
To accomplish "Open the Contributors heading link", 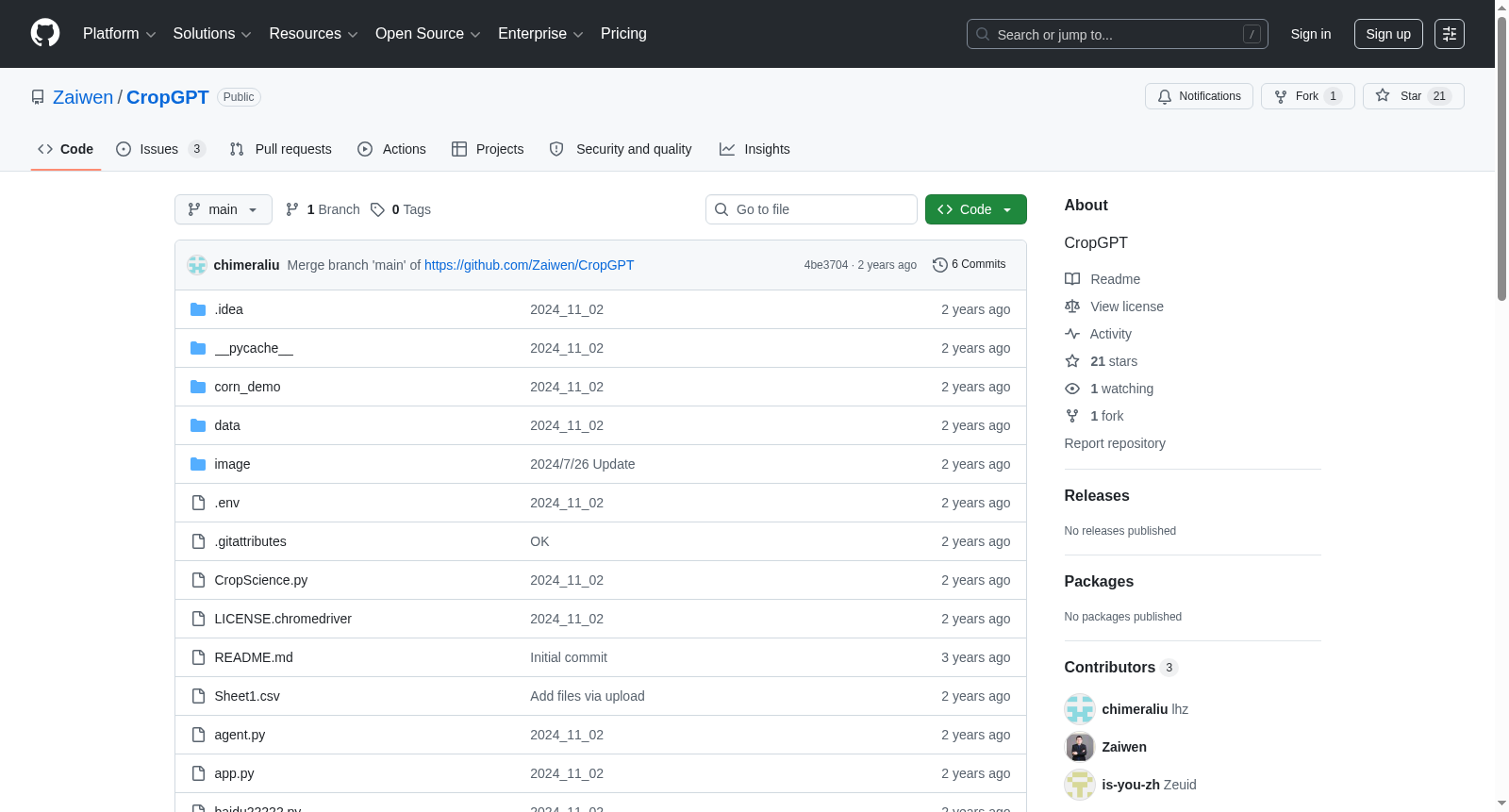I will 1120,667.
